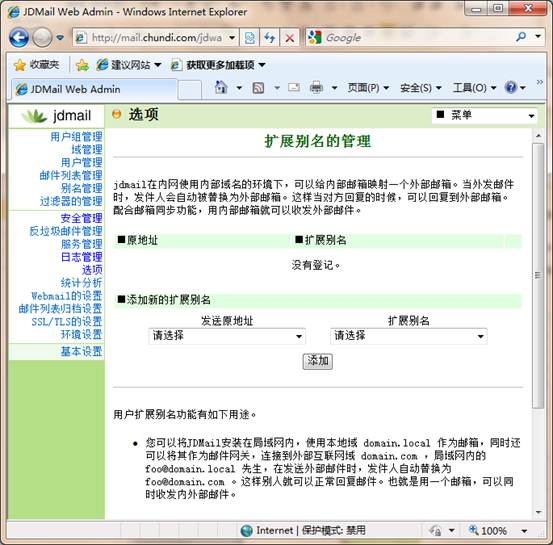The width and height of the screenshot is (553, 545).
Task: Click the browser Back arrow button
Action: (x=19, y=37)
